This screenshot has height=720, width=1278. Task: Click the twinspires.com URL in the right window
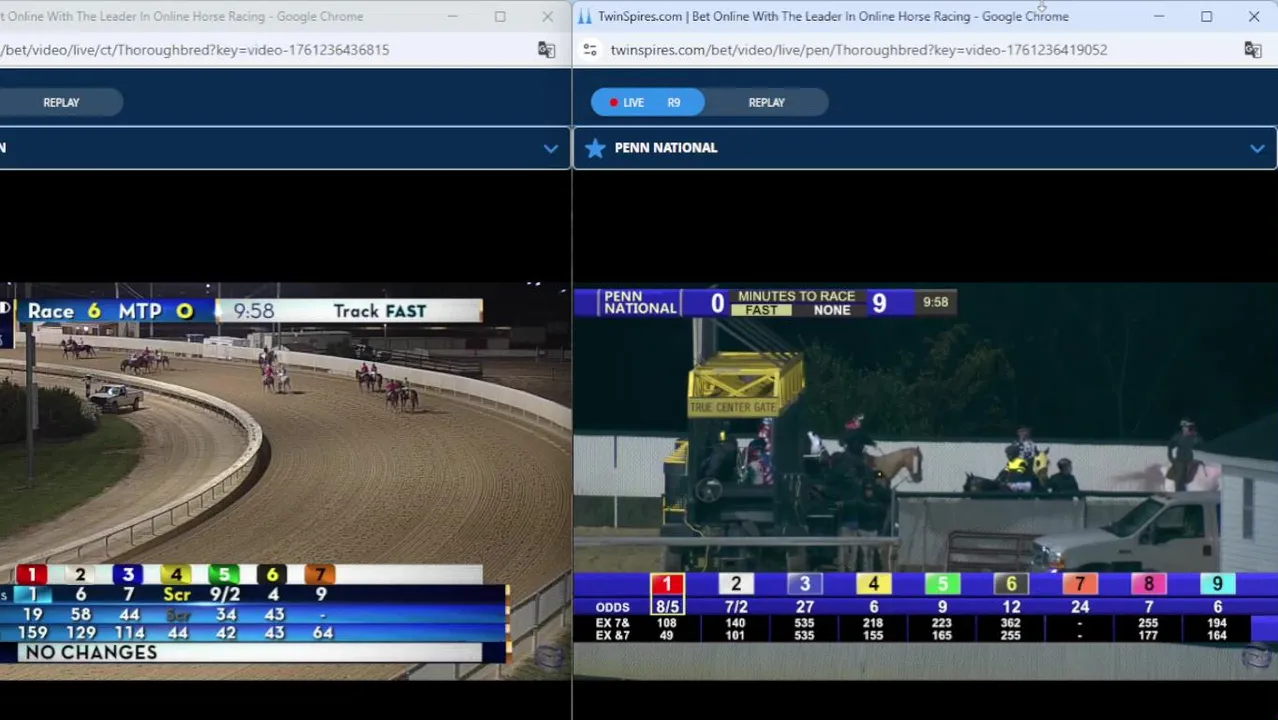tap(859, 50)
